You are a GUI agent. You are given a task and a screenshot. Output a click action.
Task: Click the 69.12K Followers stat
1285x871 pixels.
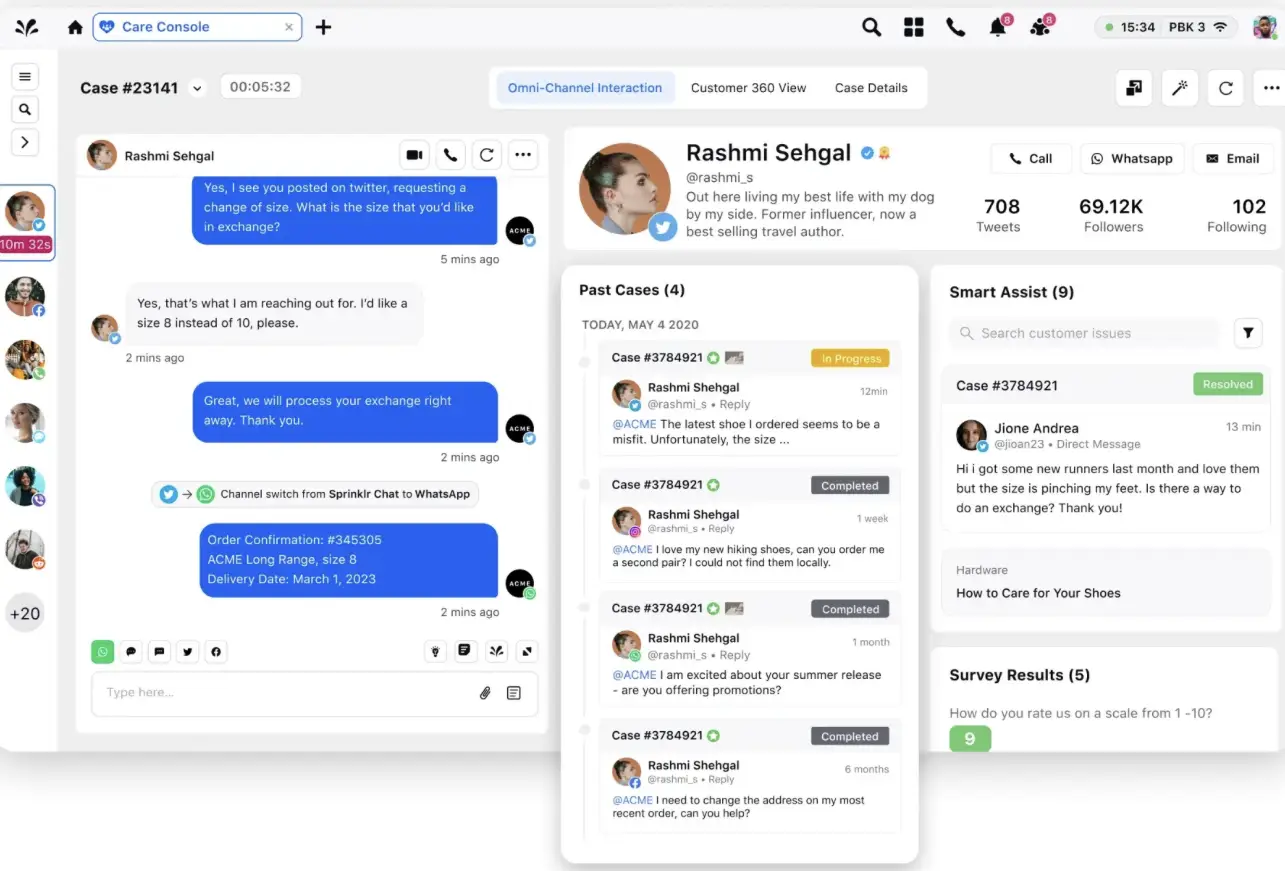[1111, 215]
